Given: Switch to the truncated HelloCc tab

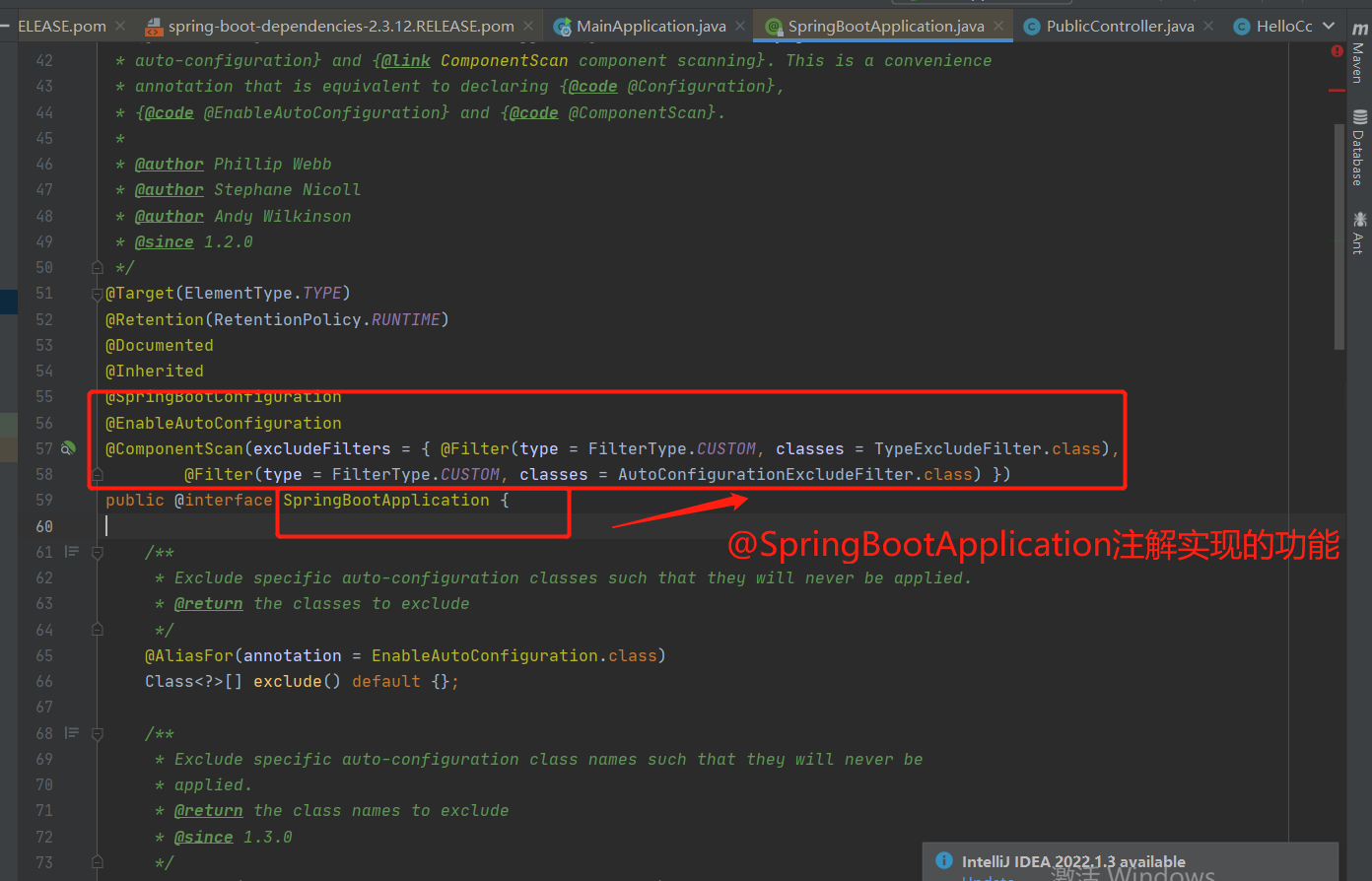Looking at the screenshot, I should point(1284,27).
